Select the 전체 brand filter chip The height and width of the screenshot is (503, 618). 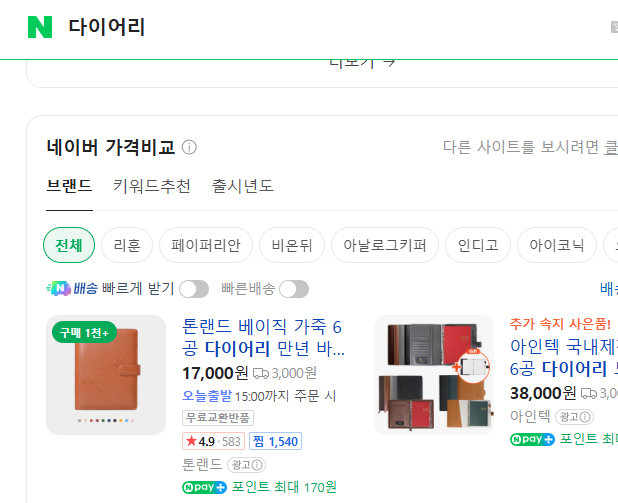click(69, 245)
